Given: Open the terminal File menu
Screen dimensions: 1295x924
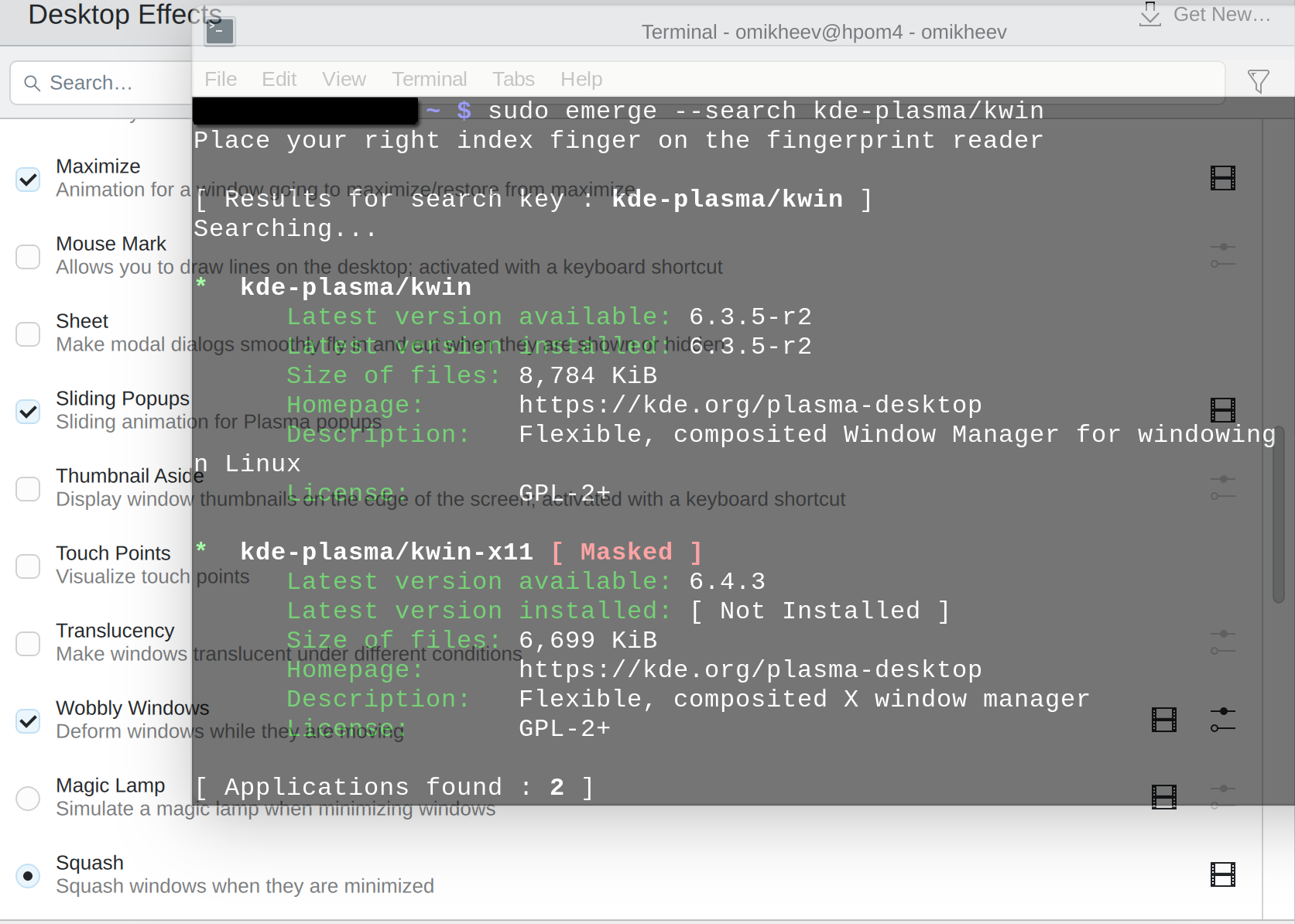Looking at the screenshot, I should coord(221,79).
